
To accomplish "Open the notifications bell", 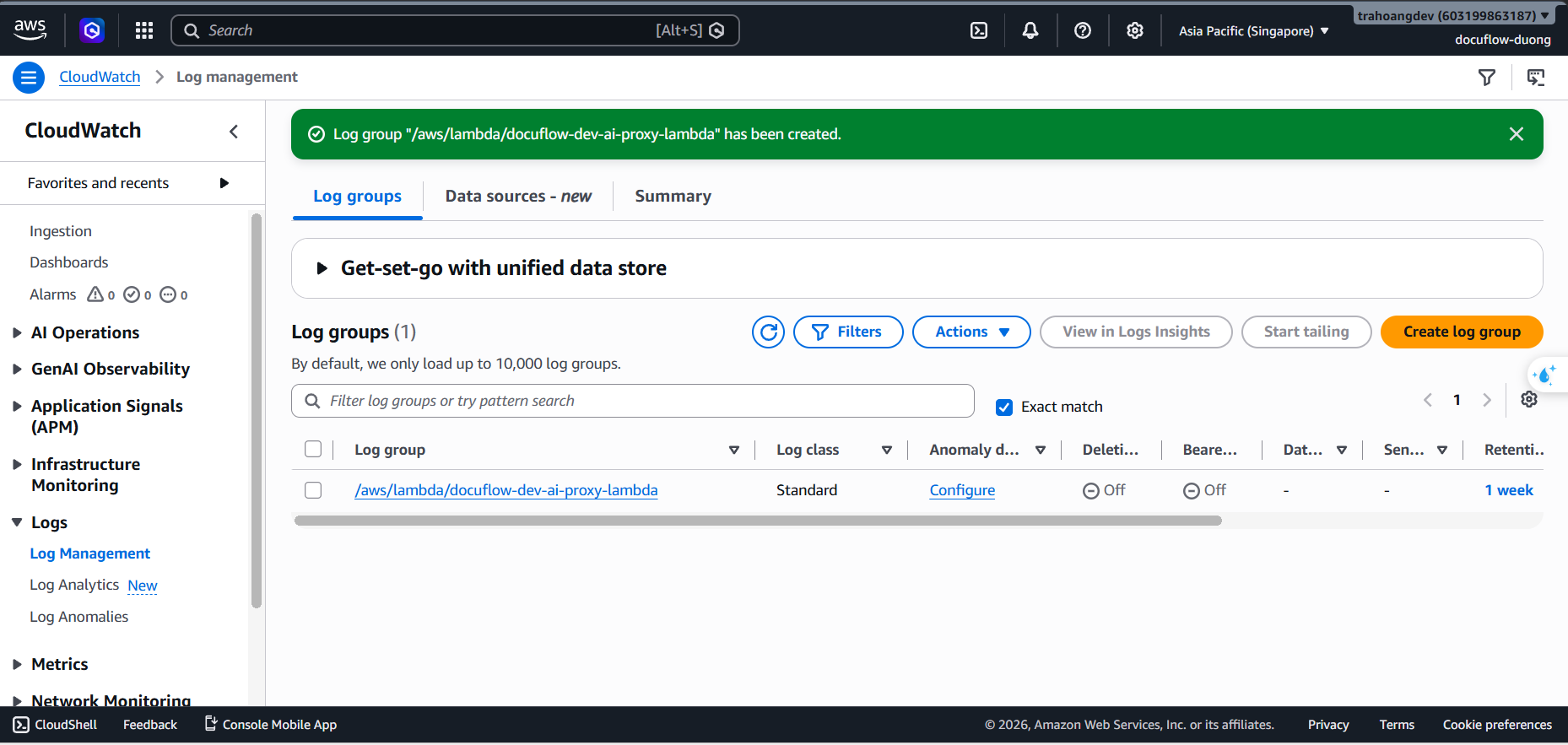I will (x=1030, y=30).
